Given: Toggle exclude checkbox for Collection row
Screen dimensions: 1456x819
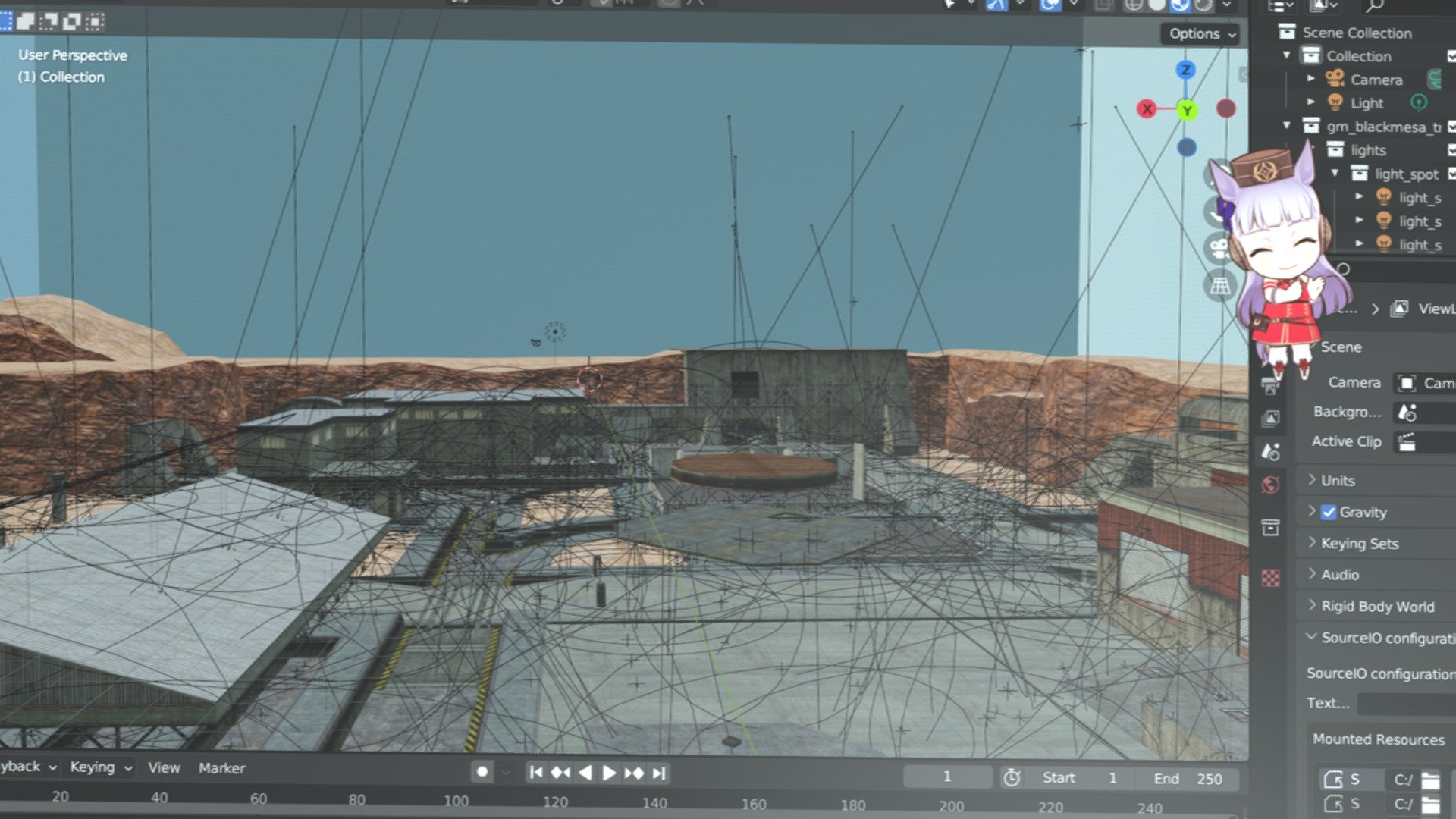Looking at the screenshot, I should pyautogui.click(x=1451, y=55).
